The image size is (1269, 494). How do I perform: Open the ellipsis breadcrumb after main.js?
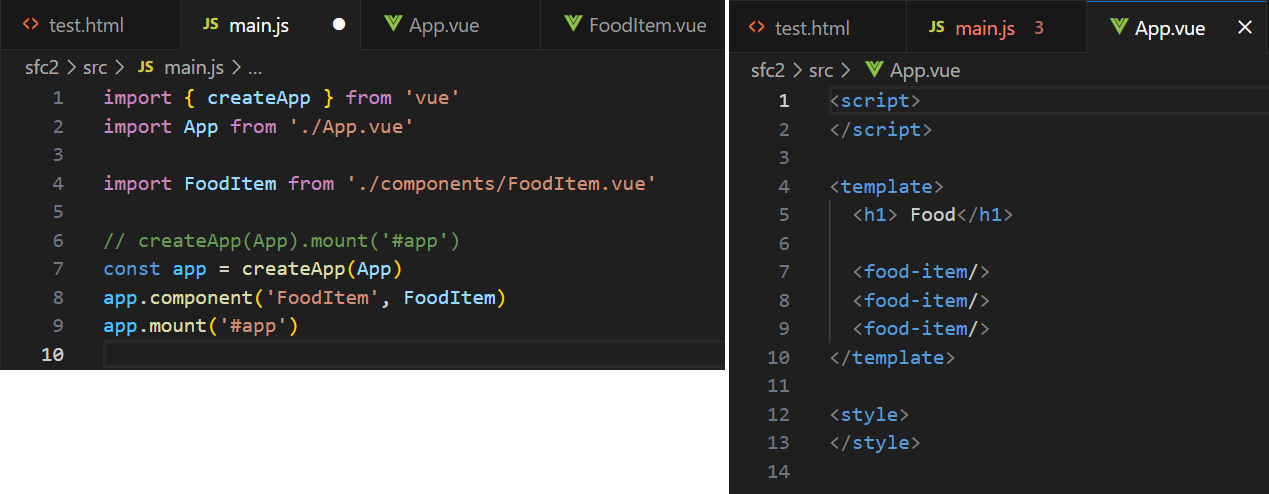[x=254, y=68]
